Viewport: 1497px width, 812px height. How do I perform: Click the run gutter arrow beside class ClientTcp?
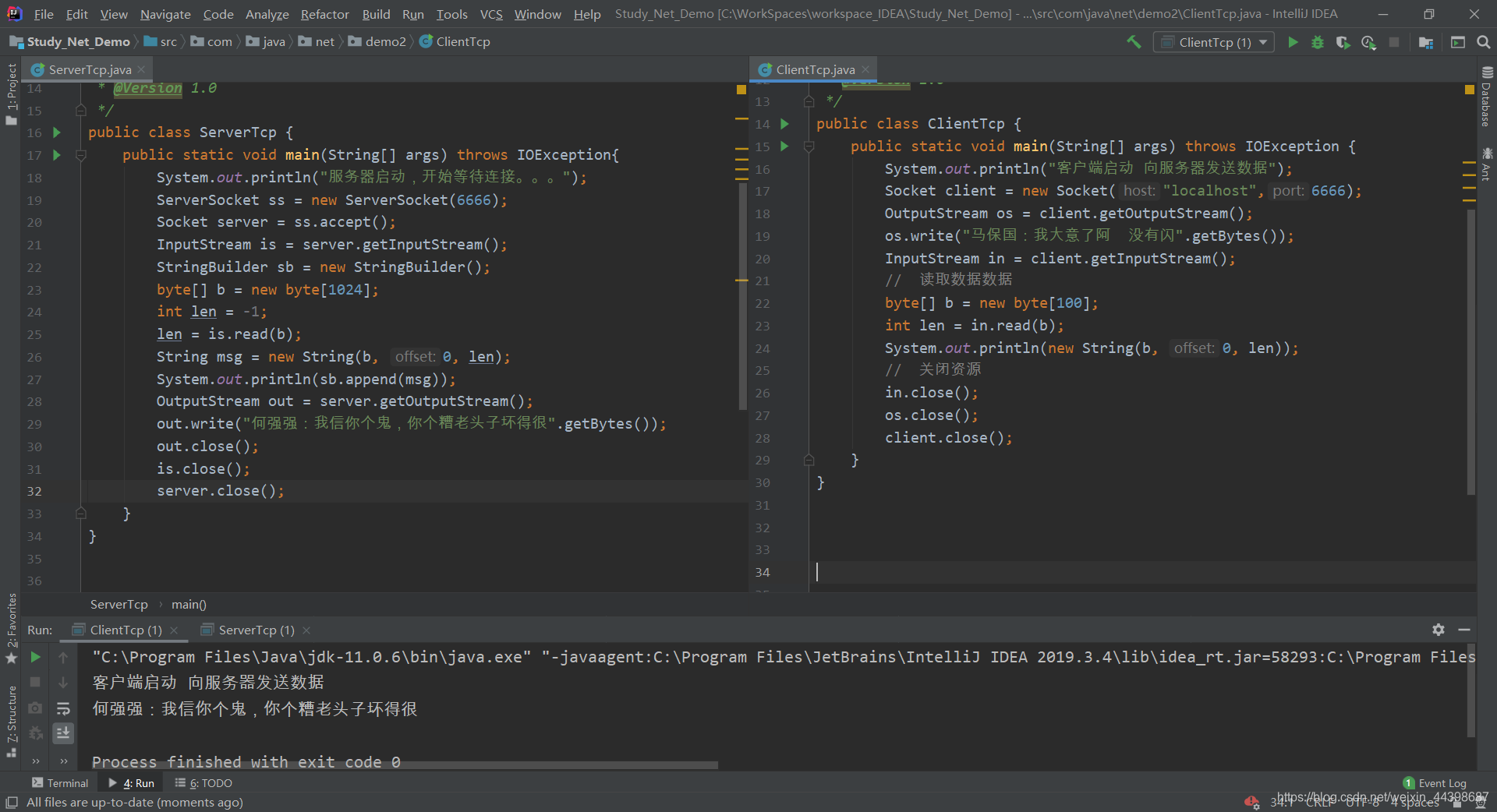point(784,124)
